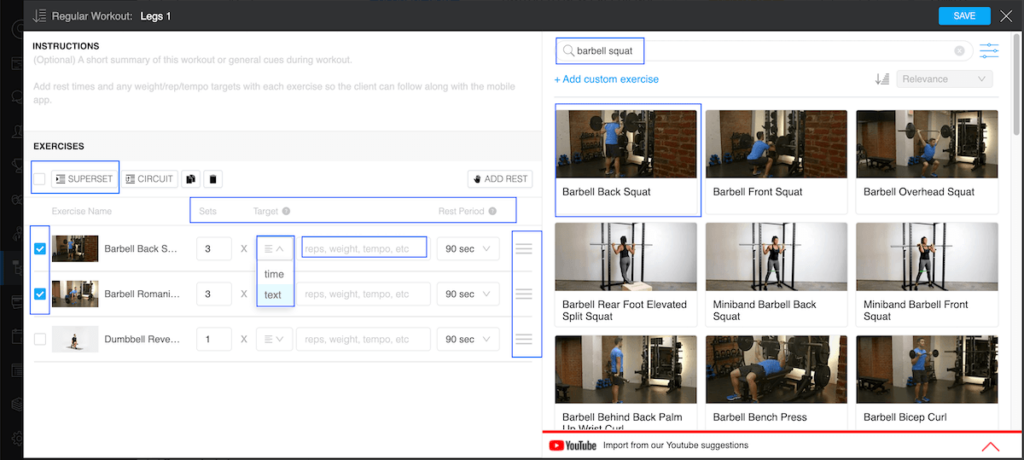Image resolution: width=1024 pixels, height=460 pixels.
Task: Click the sort order icon beside Relevance
Action: pos(883,79)
